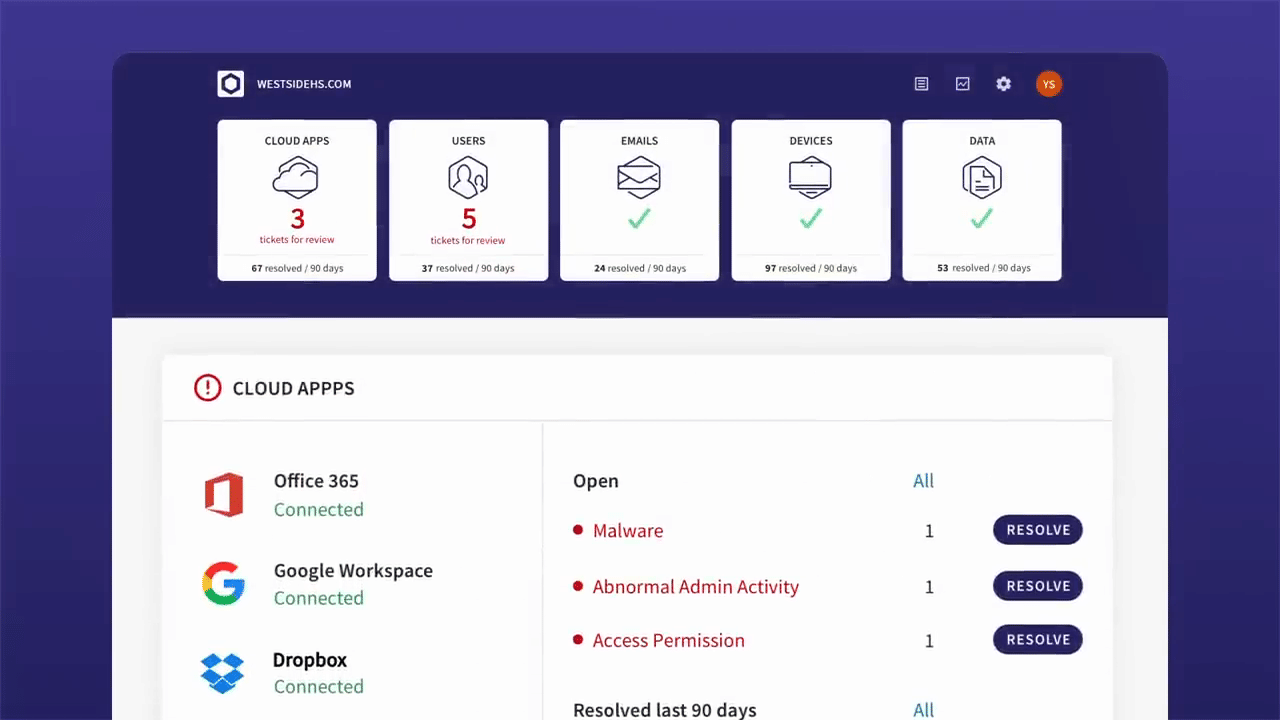Image resolution: width=1280 pixels, height=720 pixels.
Task: Open the Access Permission link
Action: tap(669, 641)
